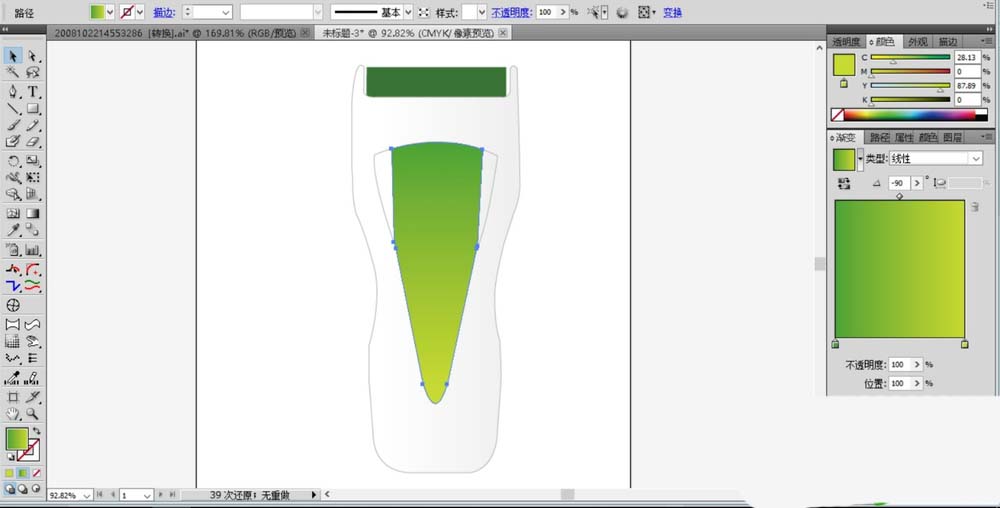The height and width of the screenshot is (508, 1000).
Task: Open the 样式 style dropdown
Action: point(482,12)
